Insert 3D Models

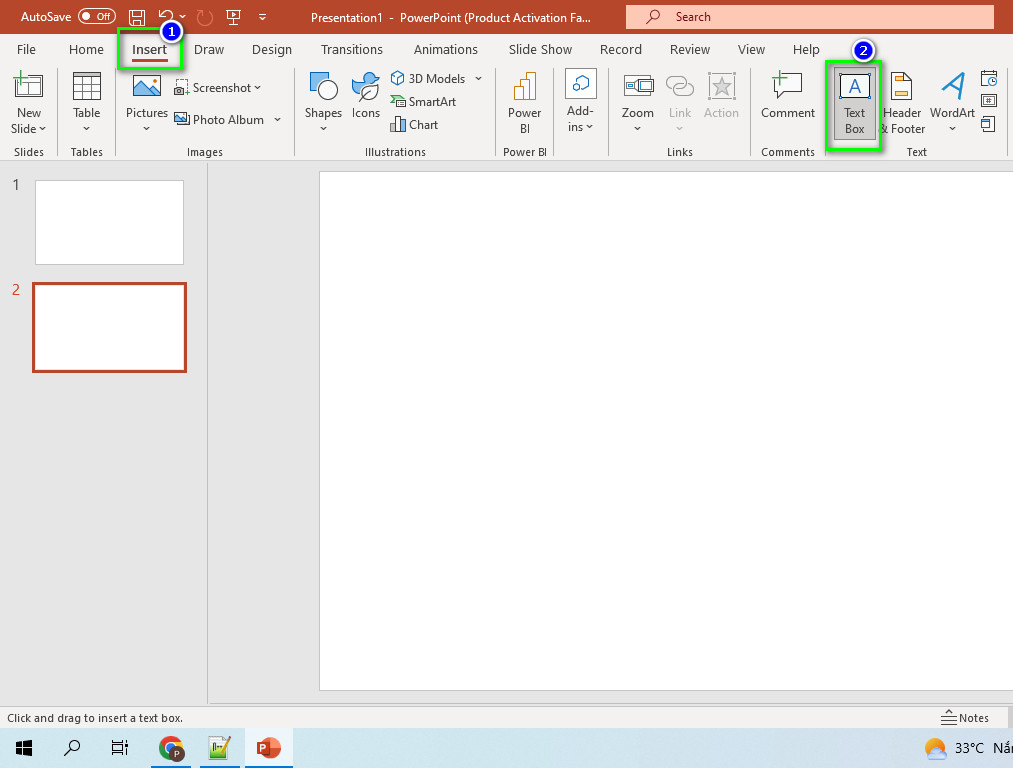coord(428,78)
